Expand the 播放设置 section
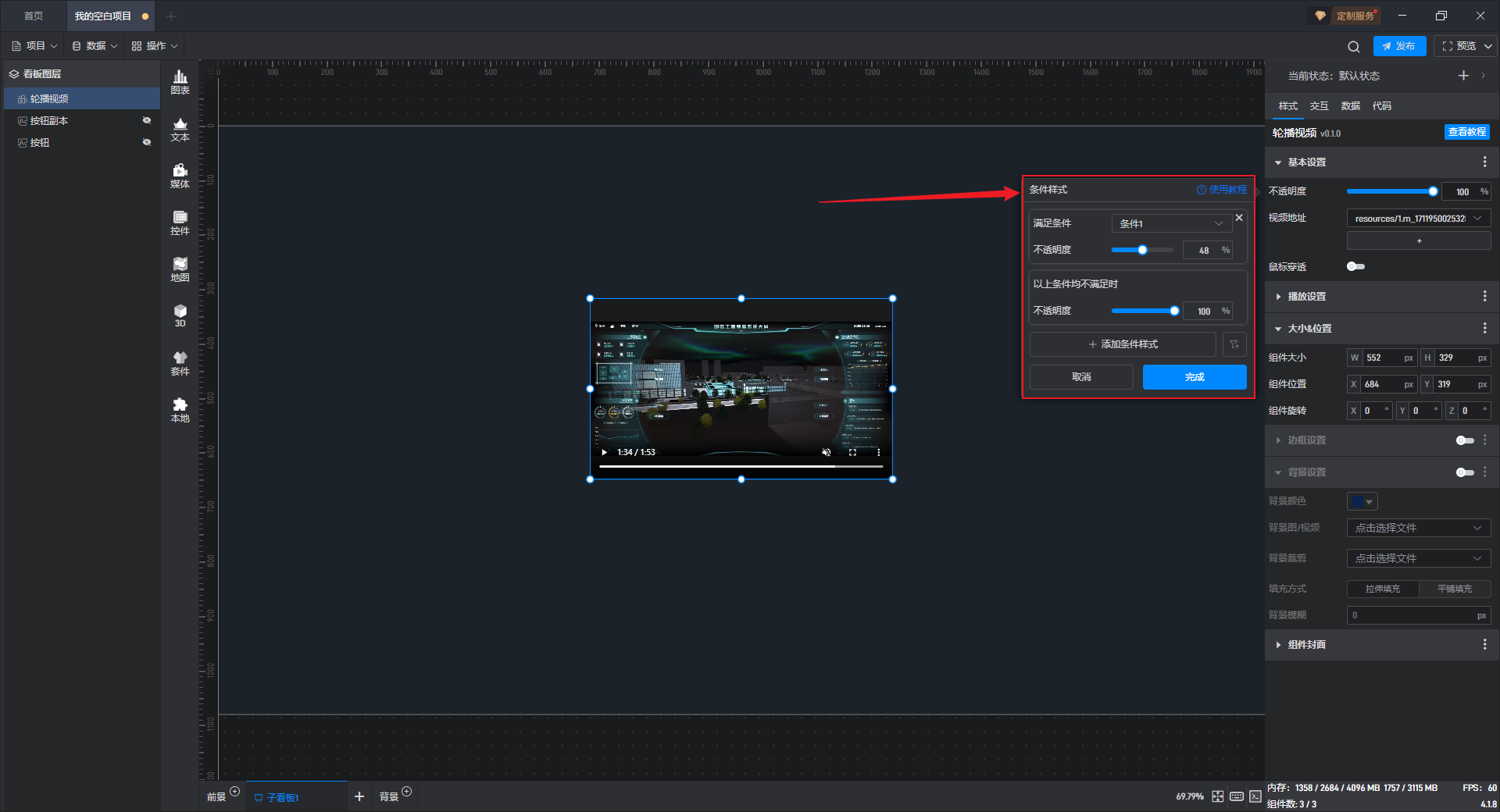 1306,297
